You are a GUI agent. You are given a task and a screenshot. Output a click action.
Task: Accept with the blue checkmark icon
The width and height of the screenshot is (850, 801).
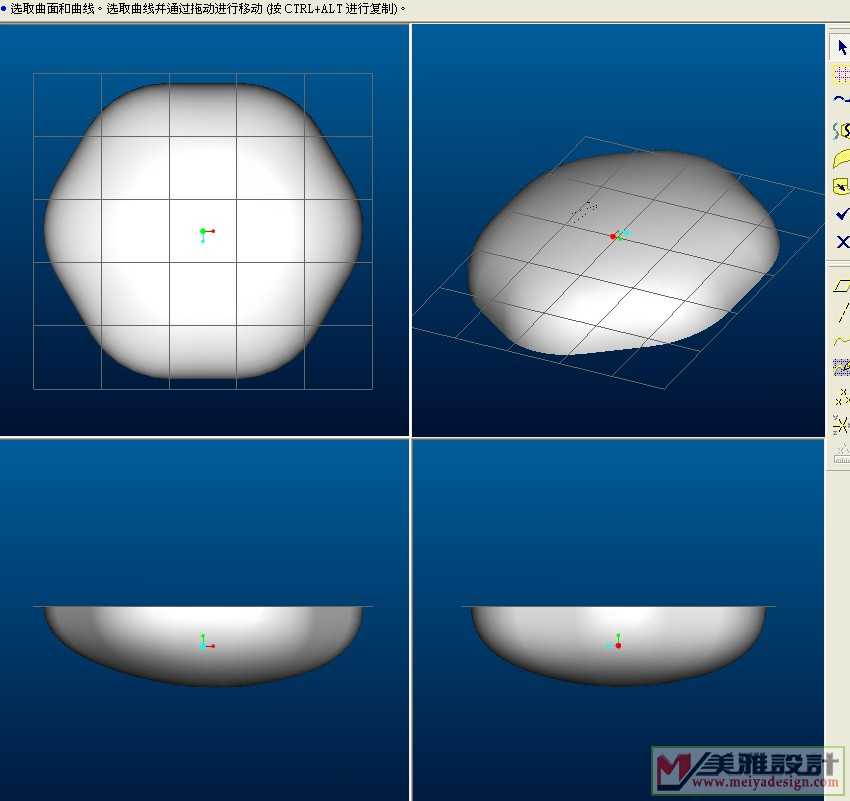841,215
